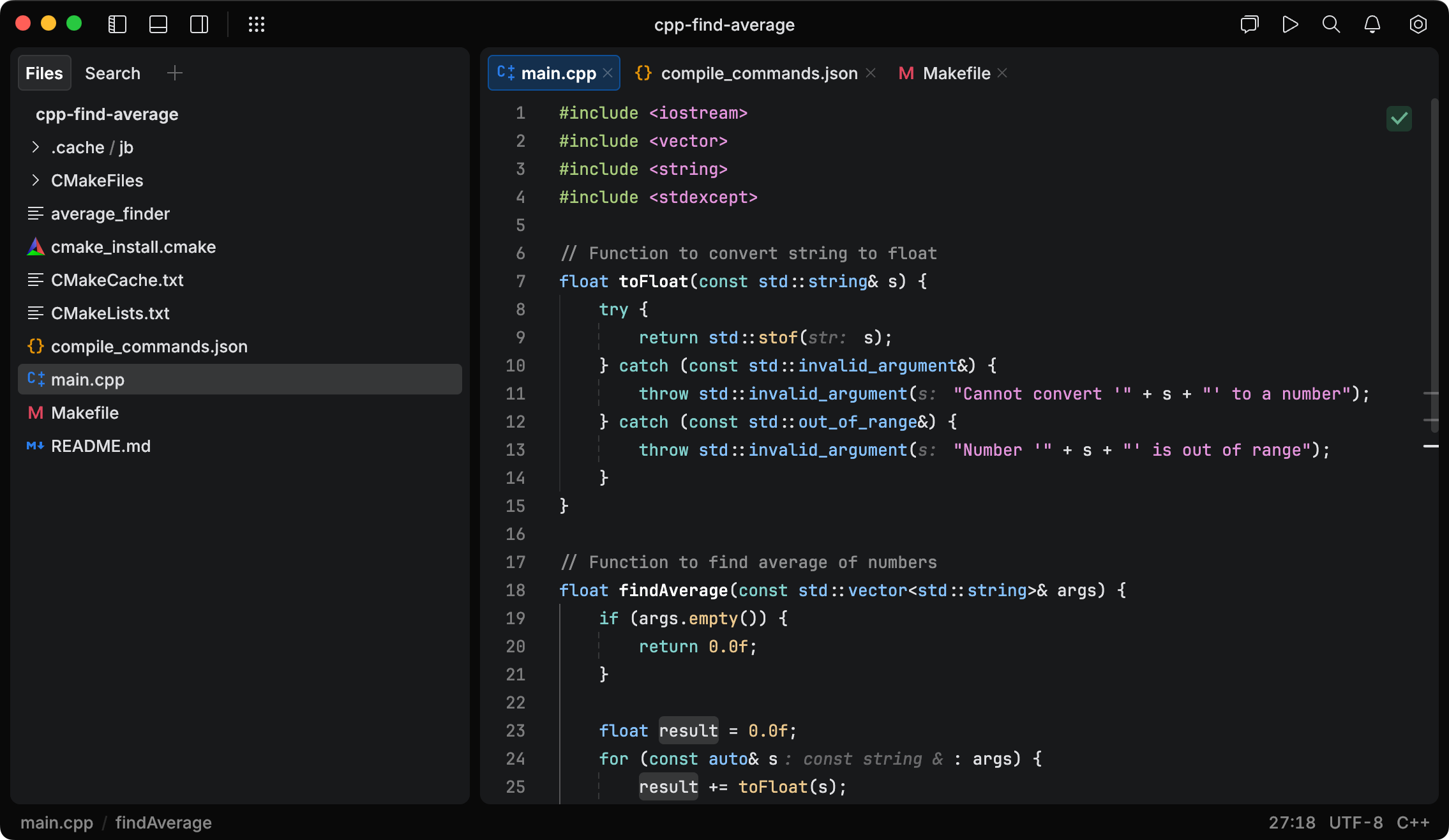Expand the CMakeFiles folder
This screenshot has width=1449, height=840.
[36, 181]
